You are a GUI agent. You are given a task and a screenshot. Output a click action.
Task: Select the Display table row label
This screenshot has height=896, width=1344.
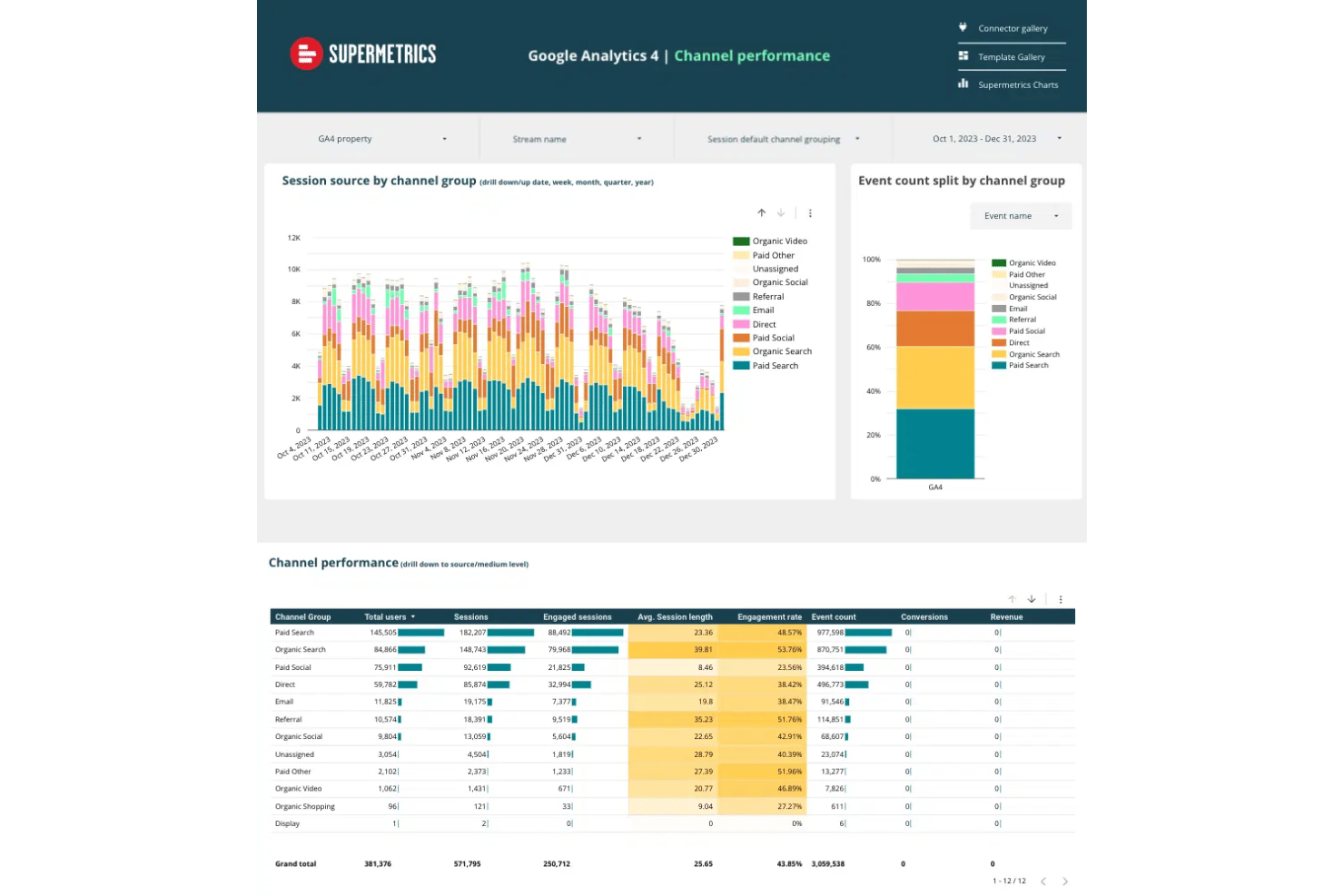tap(287, 823)
